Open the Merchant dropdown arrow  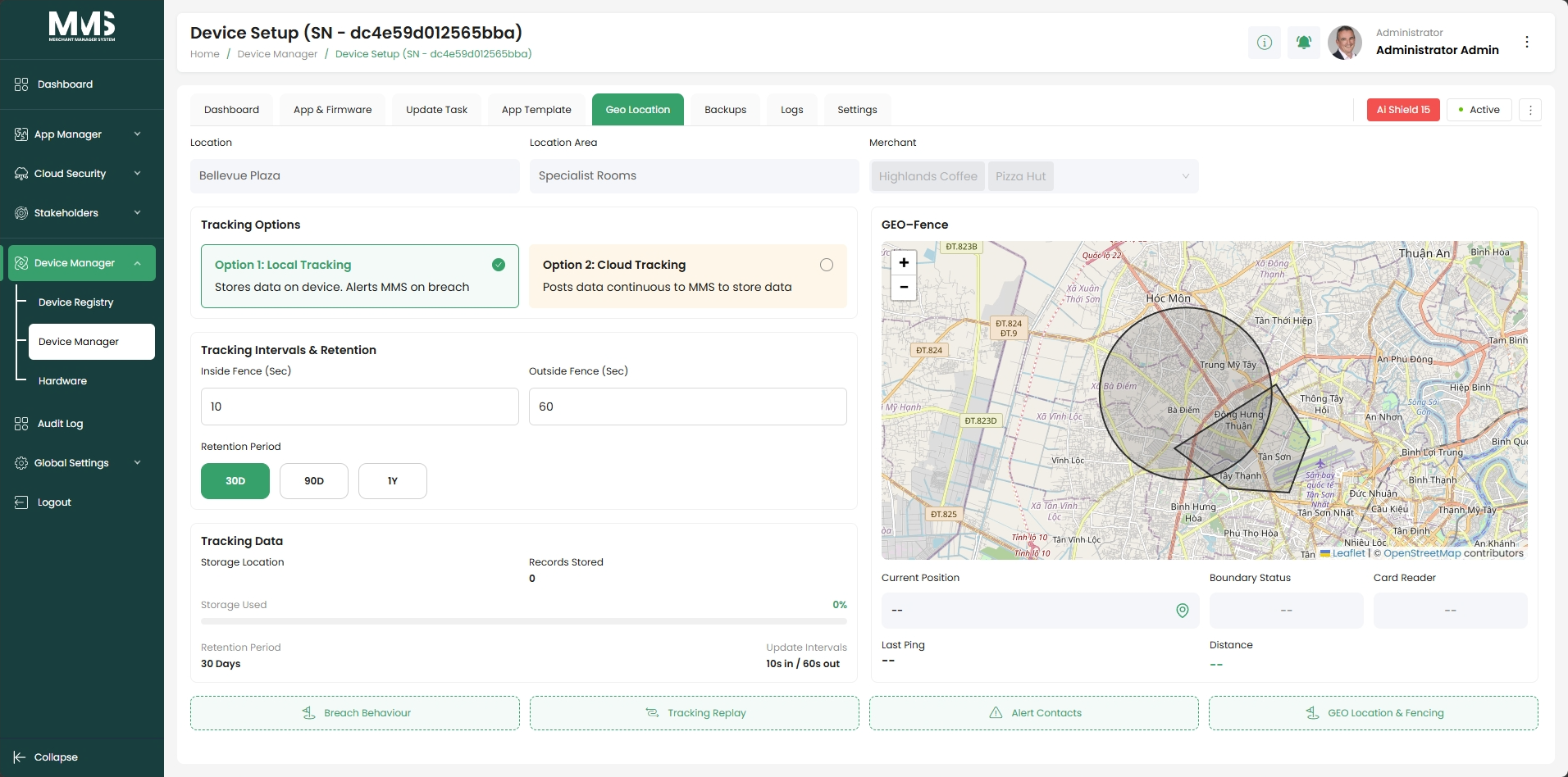click(1185, 176)
